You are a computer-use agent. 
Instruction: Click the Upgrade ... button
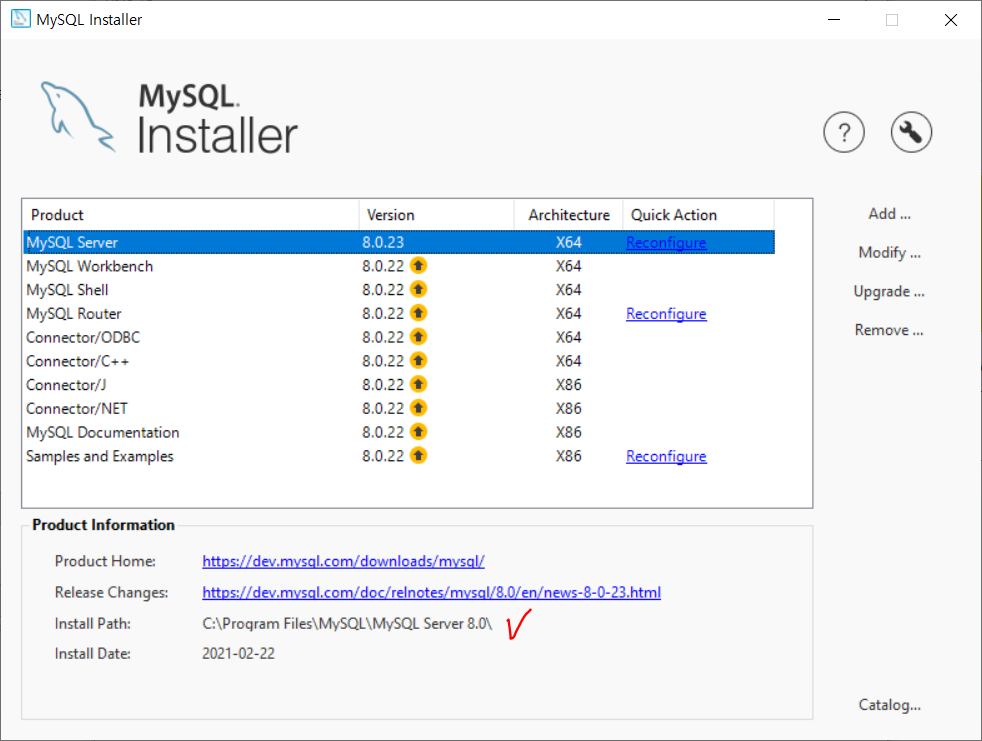(x=889, y=291)
